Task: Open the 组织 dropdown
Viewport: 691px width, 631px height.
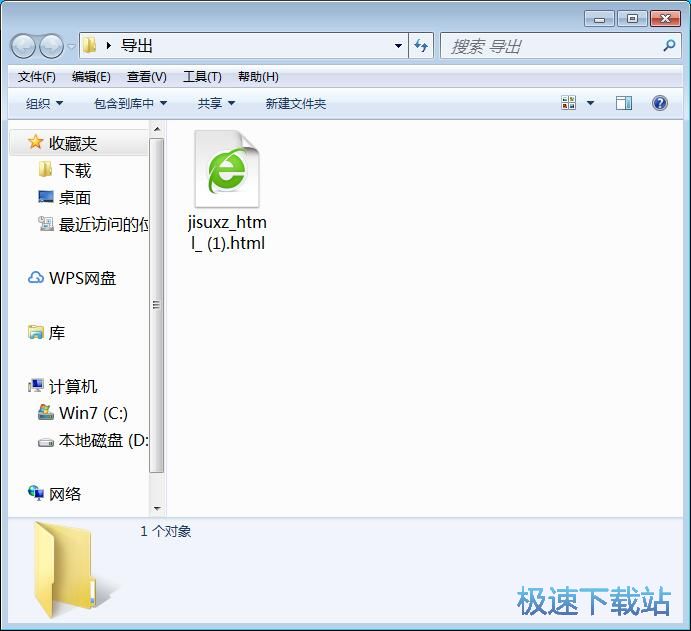Action: pyautogui.click(x=44, y=104)
